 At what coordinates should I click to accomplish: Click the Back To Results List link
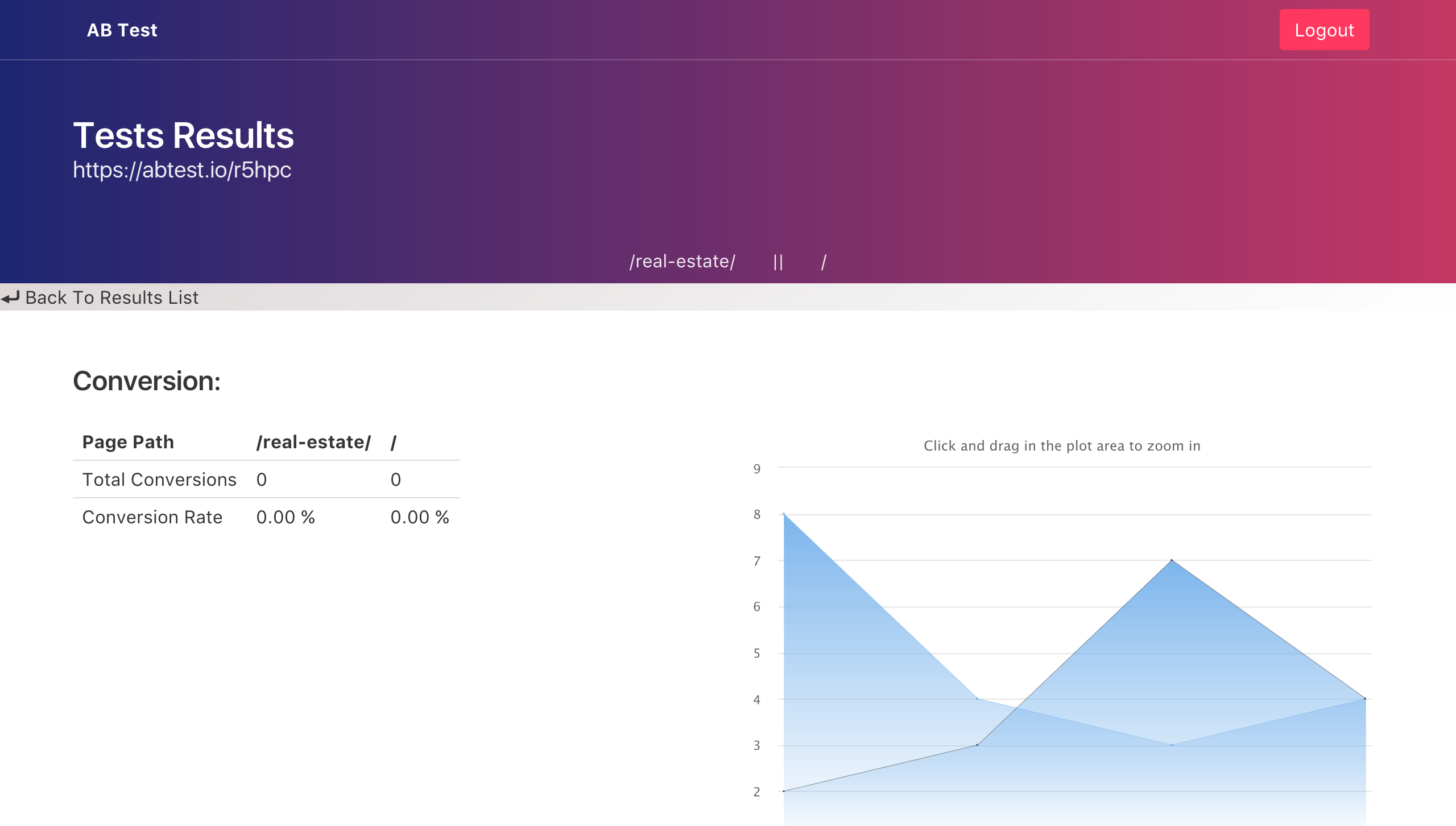click(x=111, y=297)
